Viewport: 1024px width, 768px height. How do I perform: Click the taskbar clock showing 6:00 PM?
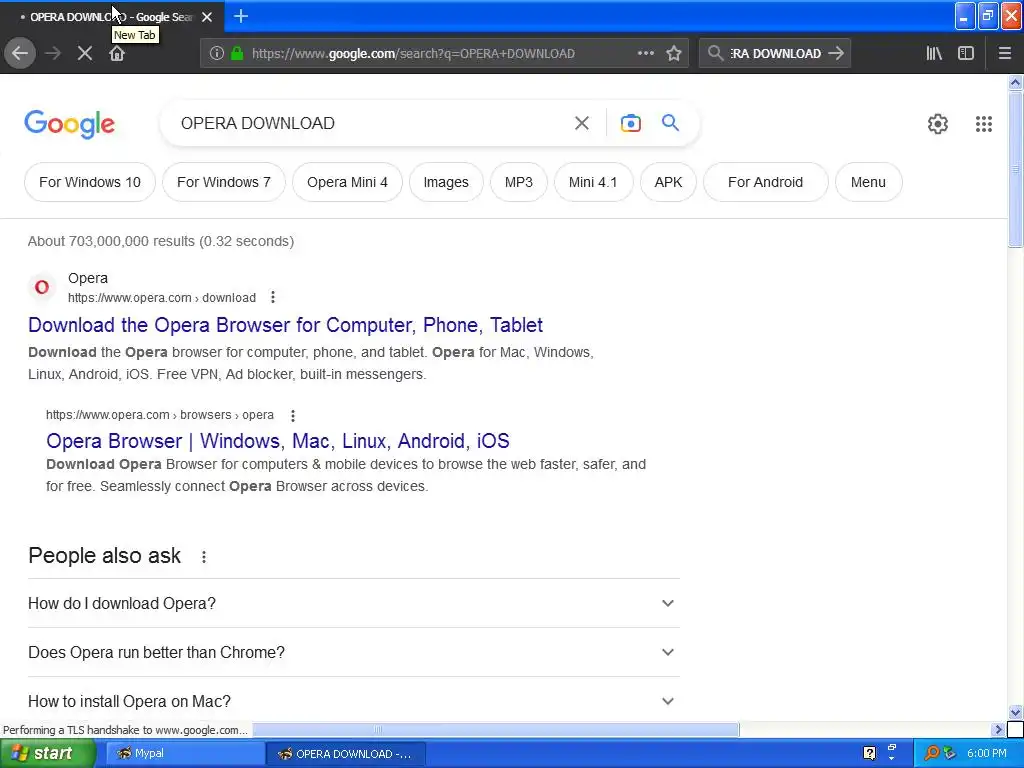[x=986, y=754]
